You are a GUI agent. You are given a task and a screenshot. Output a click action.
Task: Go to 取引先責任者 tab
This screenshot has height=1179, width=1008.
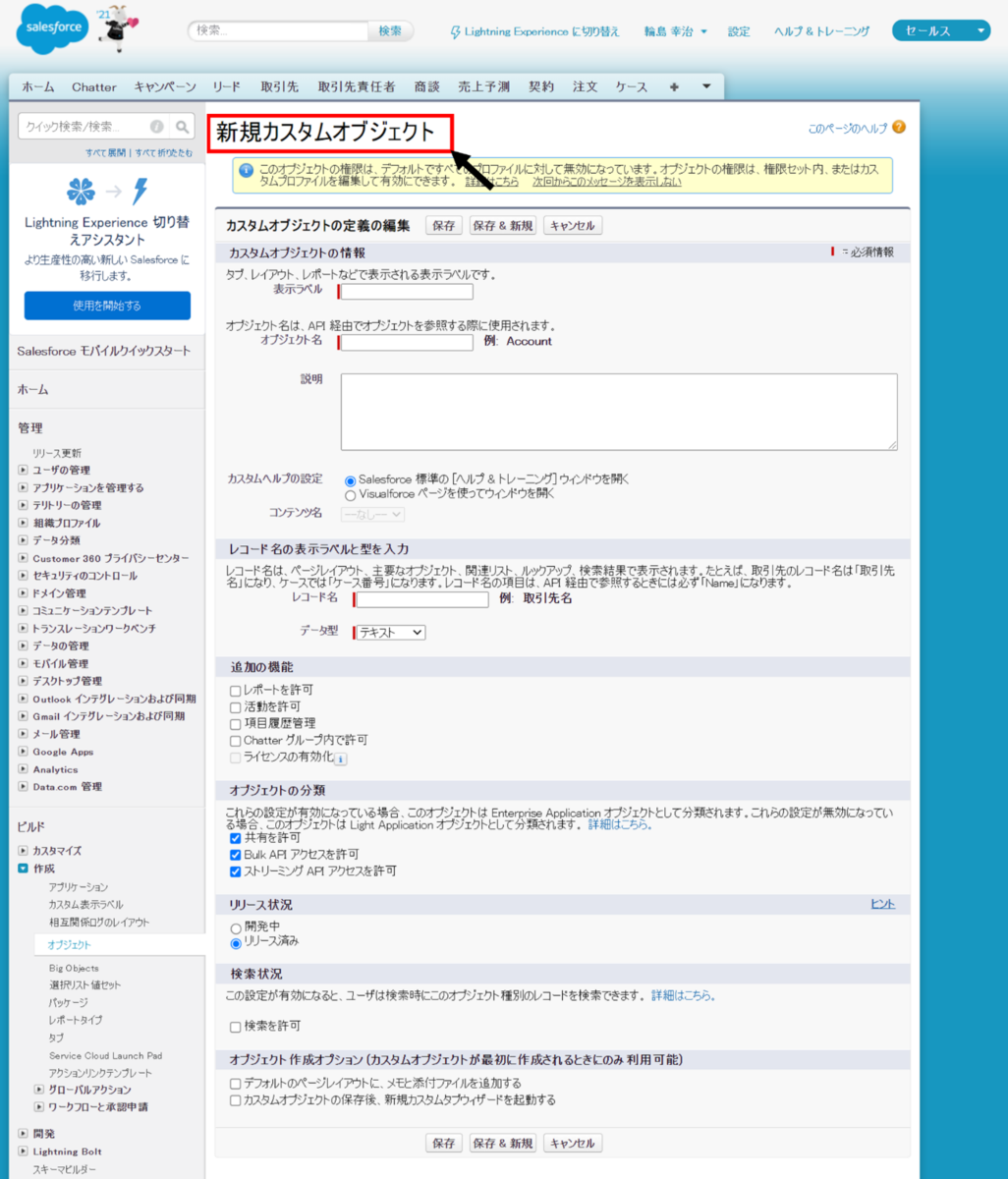tap(357, 86)
